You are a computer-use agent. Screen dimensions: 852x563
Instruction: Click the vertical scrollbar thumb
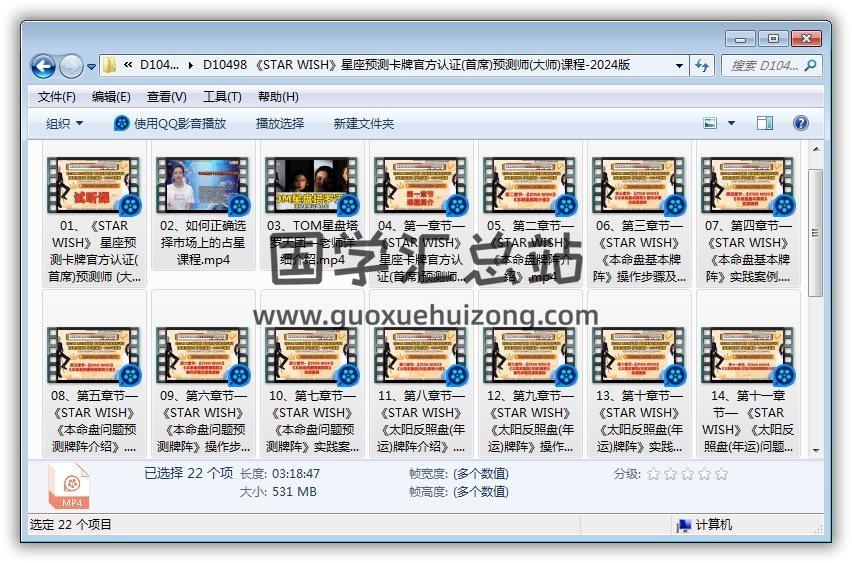click(816, 233)
